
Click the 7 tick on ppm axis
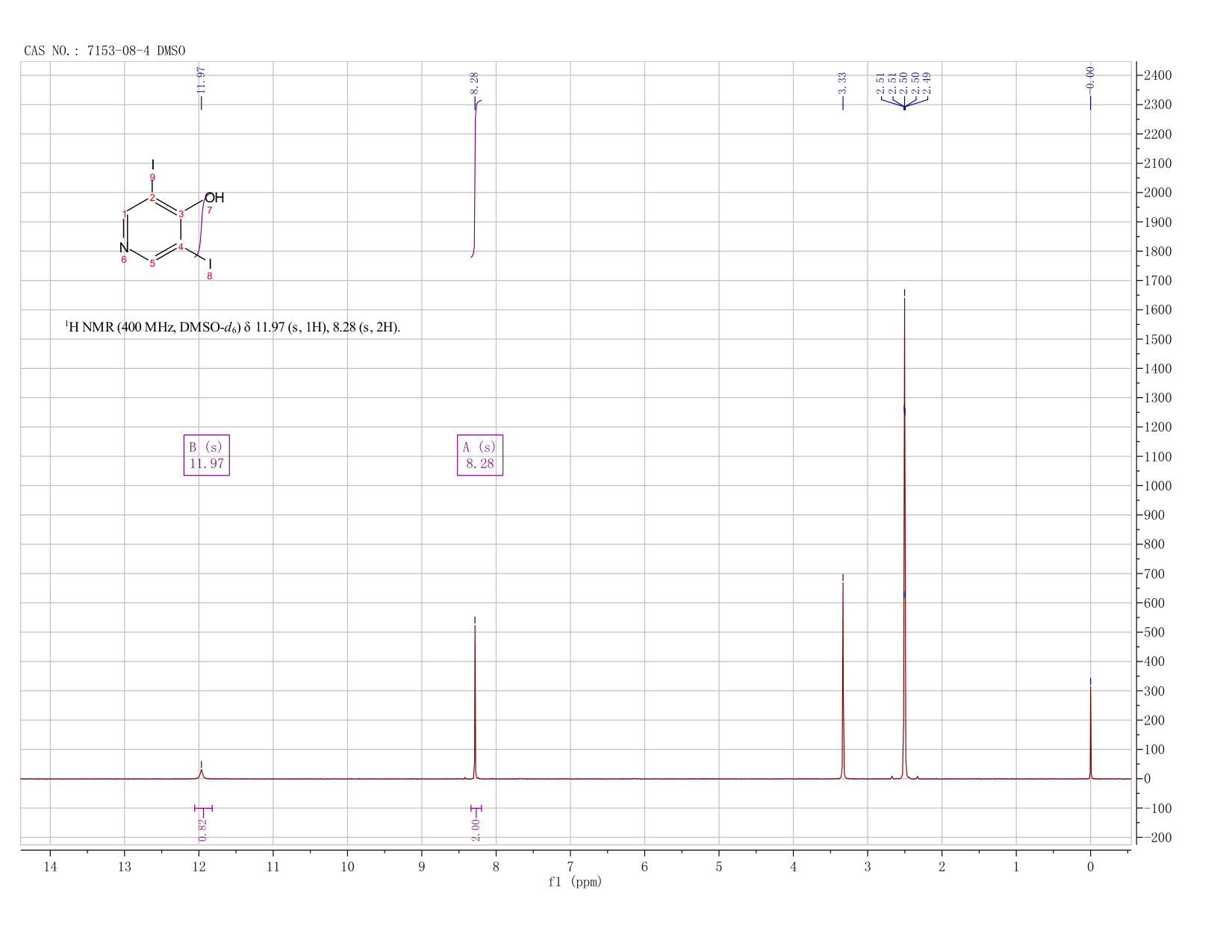[x=570, y=867]
